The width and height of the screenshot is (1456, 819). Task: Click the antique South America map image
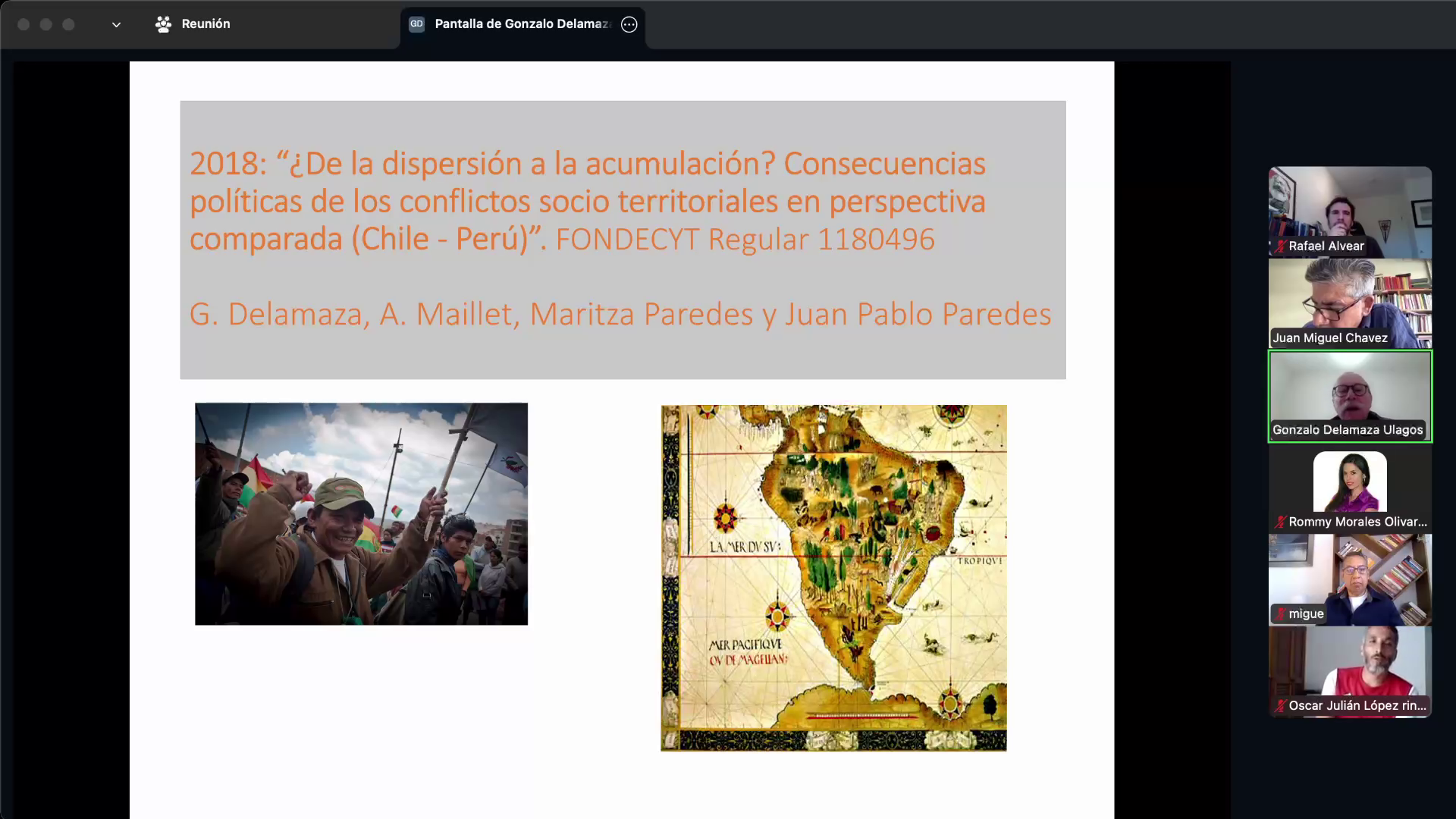833,578
